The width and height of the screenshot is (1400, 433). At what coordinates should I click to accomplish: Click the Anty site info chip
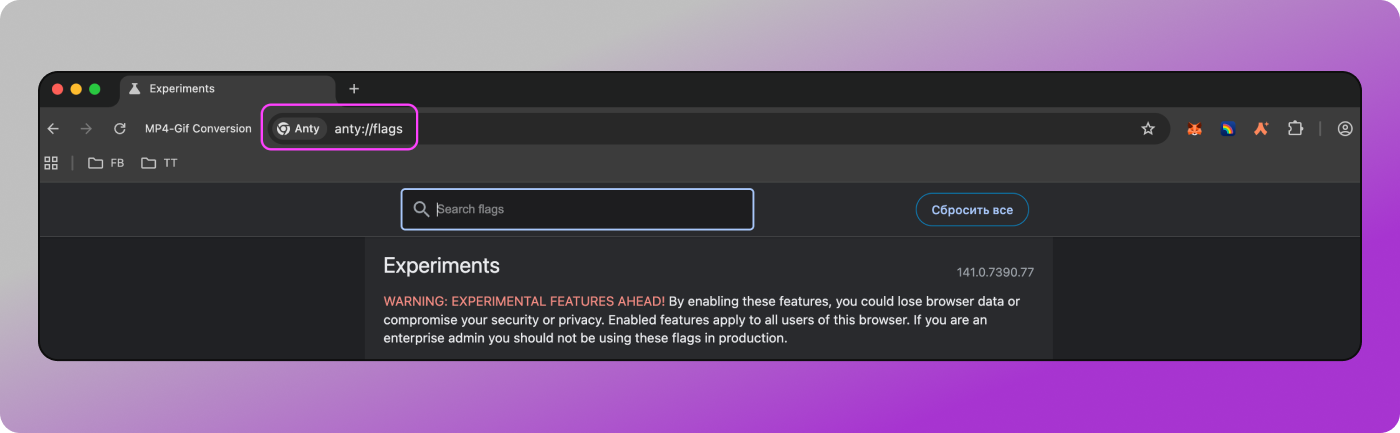(298, 129)
